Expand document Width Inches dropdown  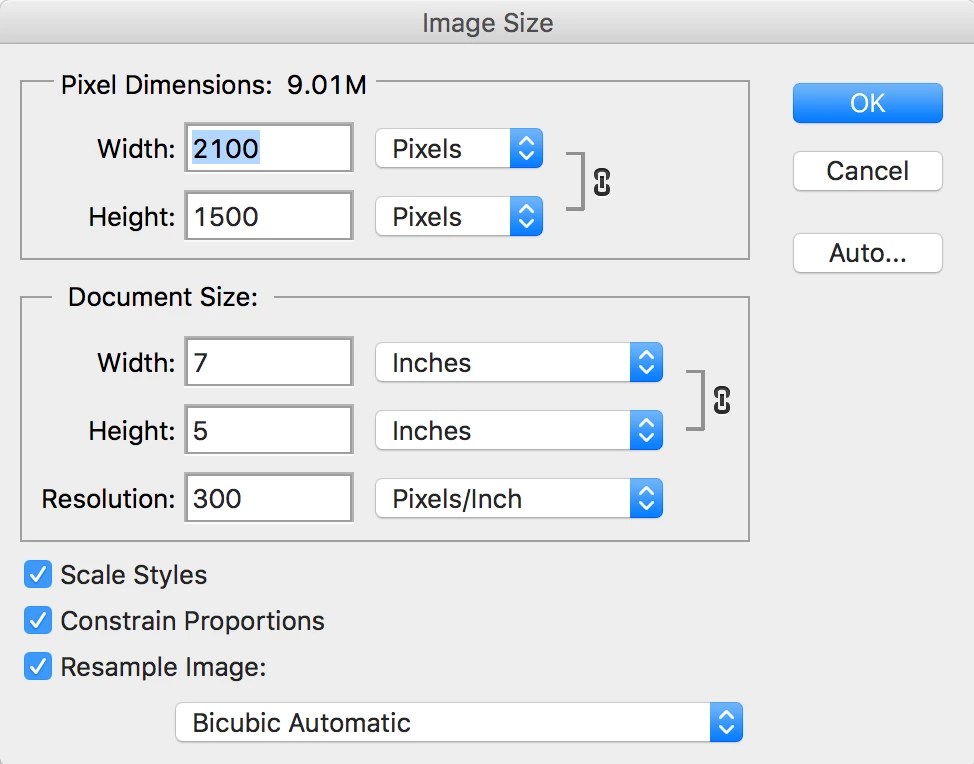pos(519,363)
